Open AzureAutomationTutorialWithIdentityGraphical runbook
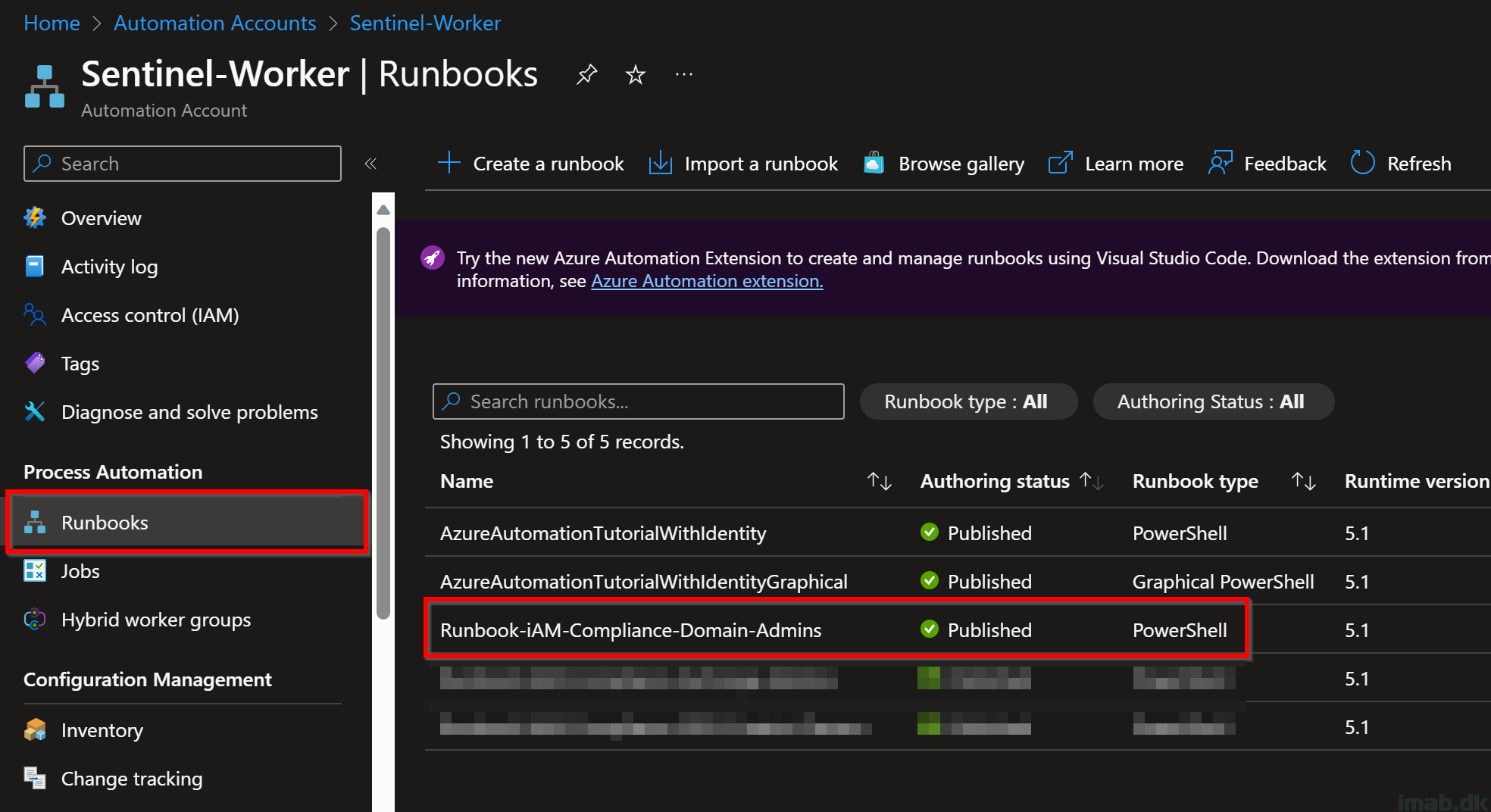 tap(644, 582)
